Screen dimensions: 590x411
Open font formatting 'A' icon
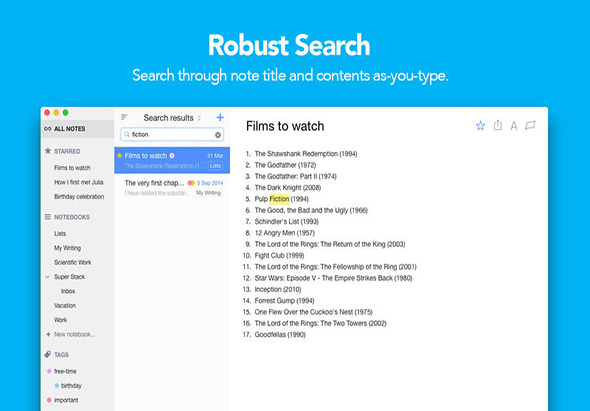click(x=514, y=126)
